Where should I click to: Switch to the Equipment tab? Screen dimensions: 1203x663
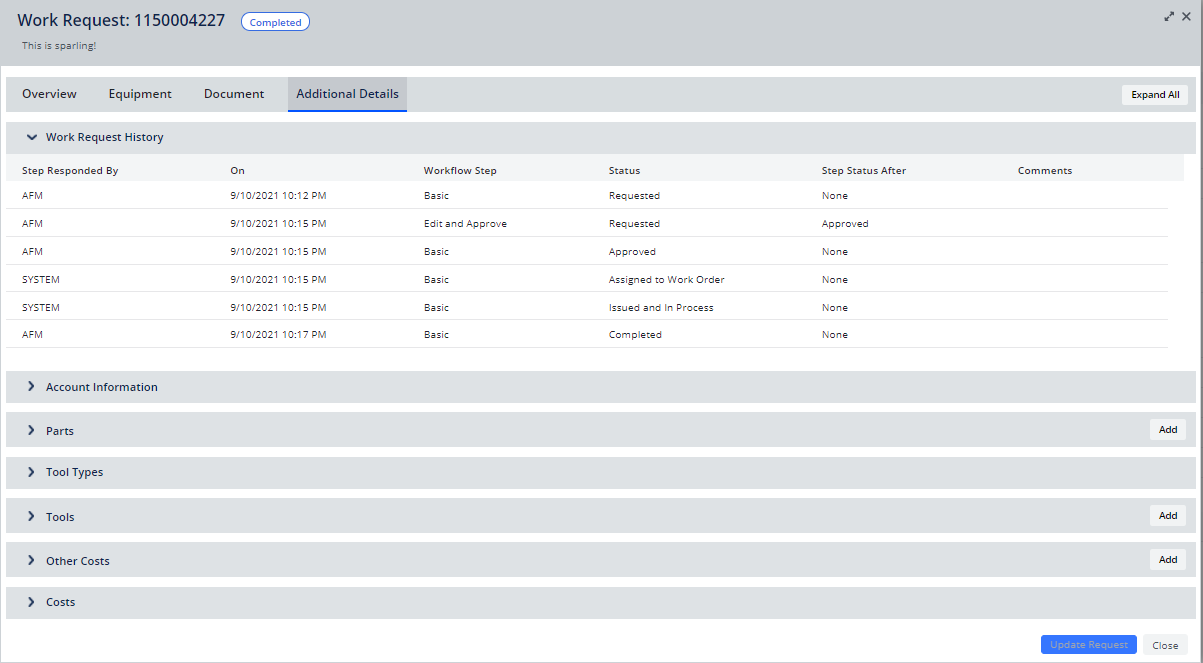pyautogui.click(x=140, y=93)
